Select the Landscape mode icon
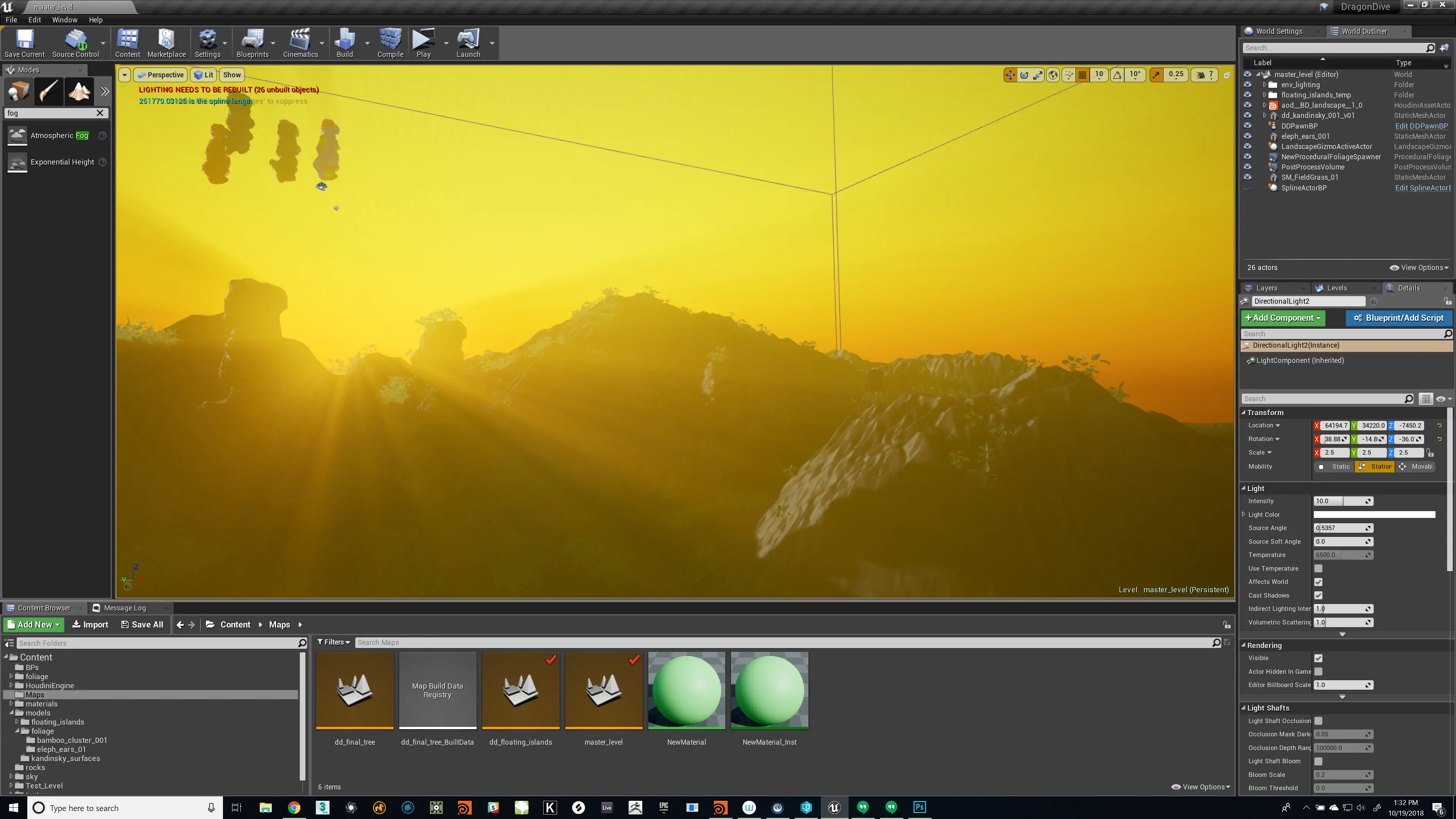The height and width of the screenshot is (819, 1456). (x=79, y=91)
